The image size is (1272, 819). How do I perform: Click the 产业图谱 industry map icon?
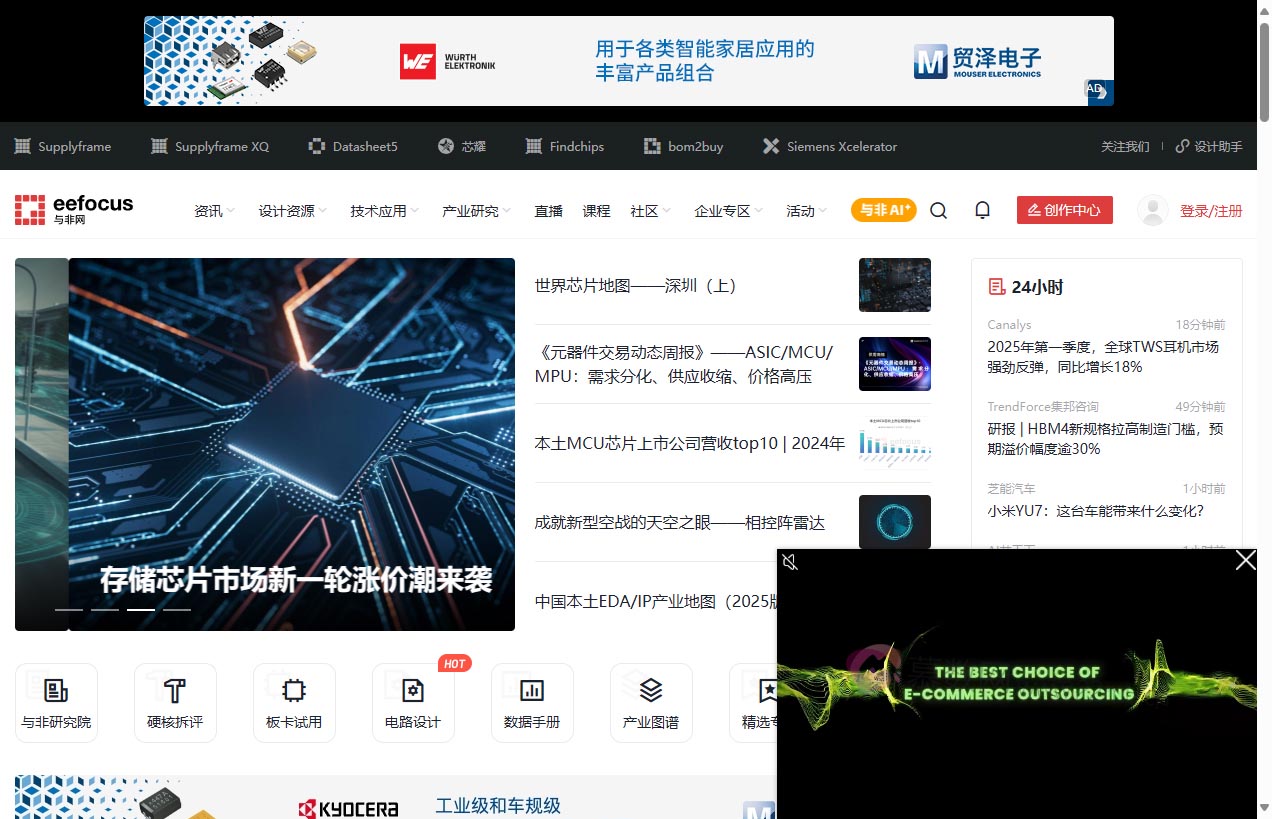point(651,701)
